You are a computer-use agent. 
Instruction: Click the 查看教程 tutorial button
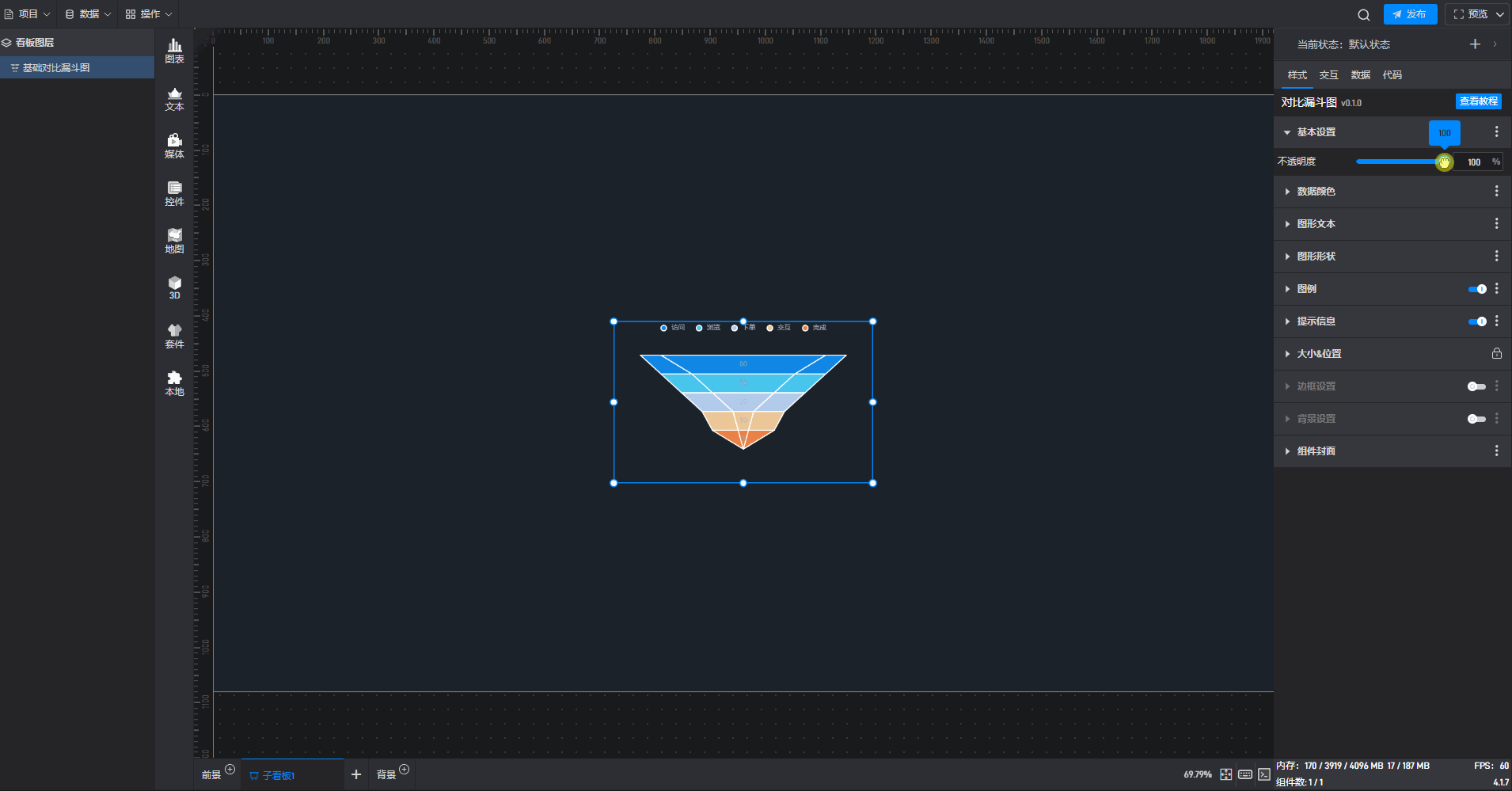tap(1478, 101)
